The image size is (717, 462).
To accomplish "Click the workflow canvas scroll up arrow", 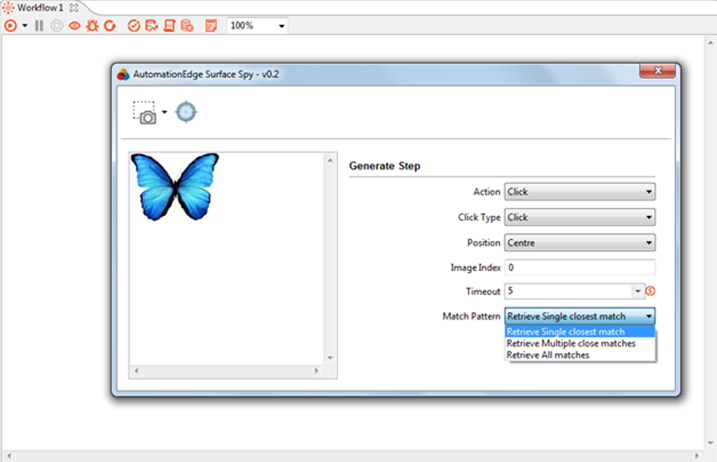I will 710,43.
